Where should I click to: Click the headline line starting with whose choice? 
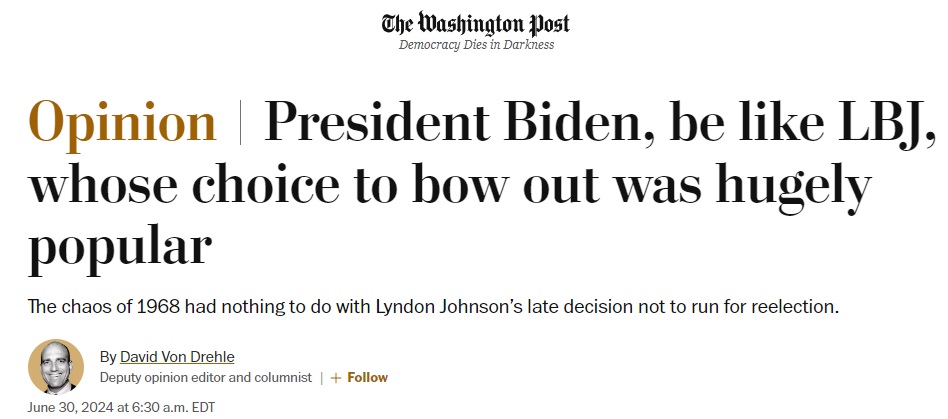point(450,186)
